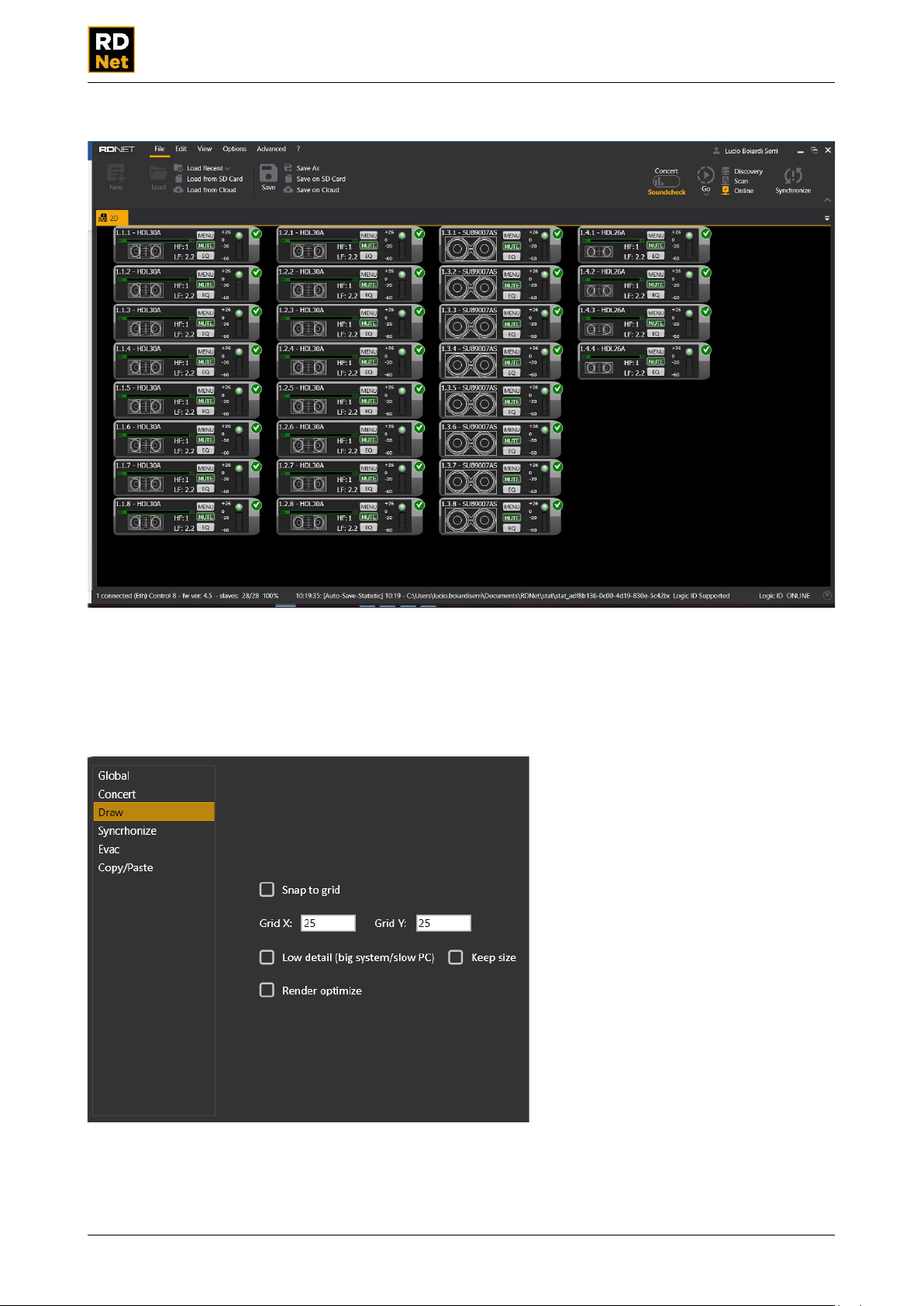Click the green check on 1.2.8 HDL30A
The width and height of the screenshot is (924, 1306).
[419, 505]
